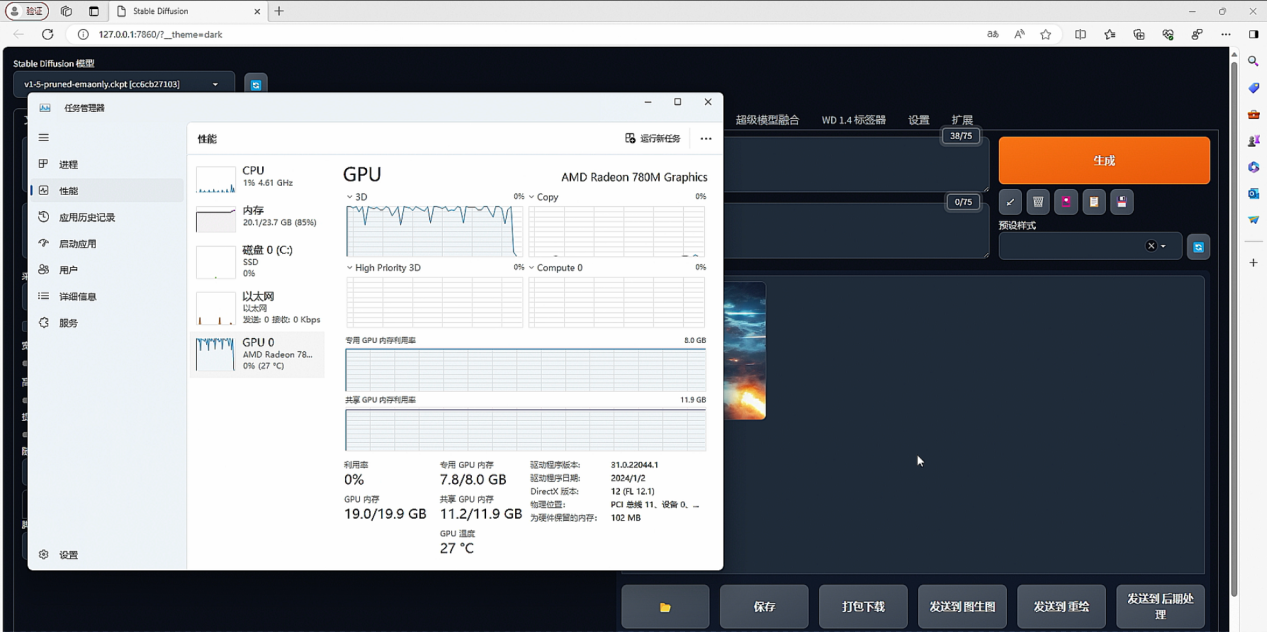Open the 扩展 extensions tab
Viewport: 1267px width, 632px height.
click(x=962, y=120)
